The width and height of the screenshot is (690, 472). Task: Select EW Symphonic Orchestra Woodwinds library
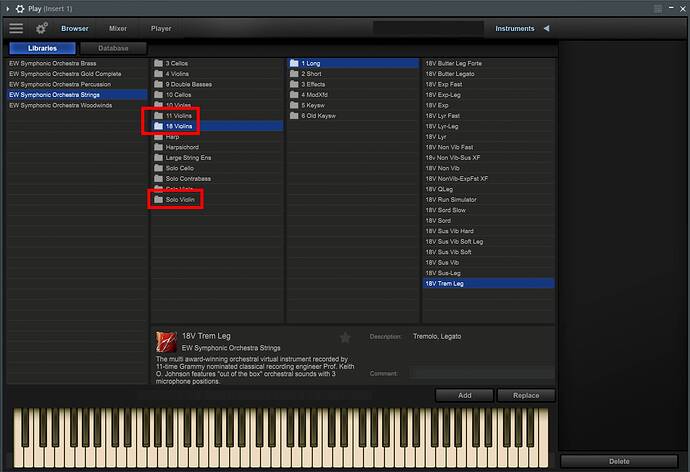77,105
